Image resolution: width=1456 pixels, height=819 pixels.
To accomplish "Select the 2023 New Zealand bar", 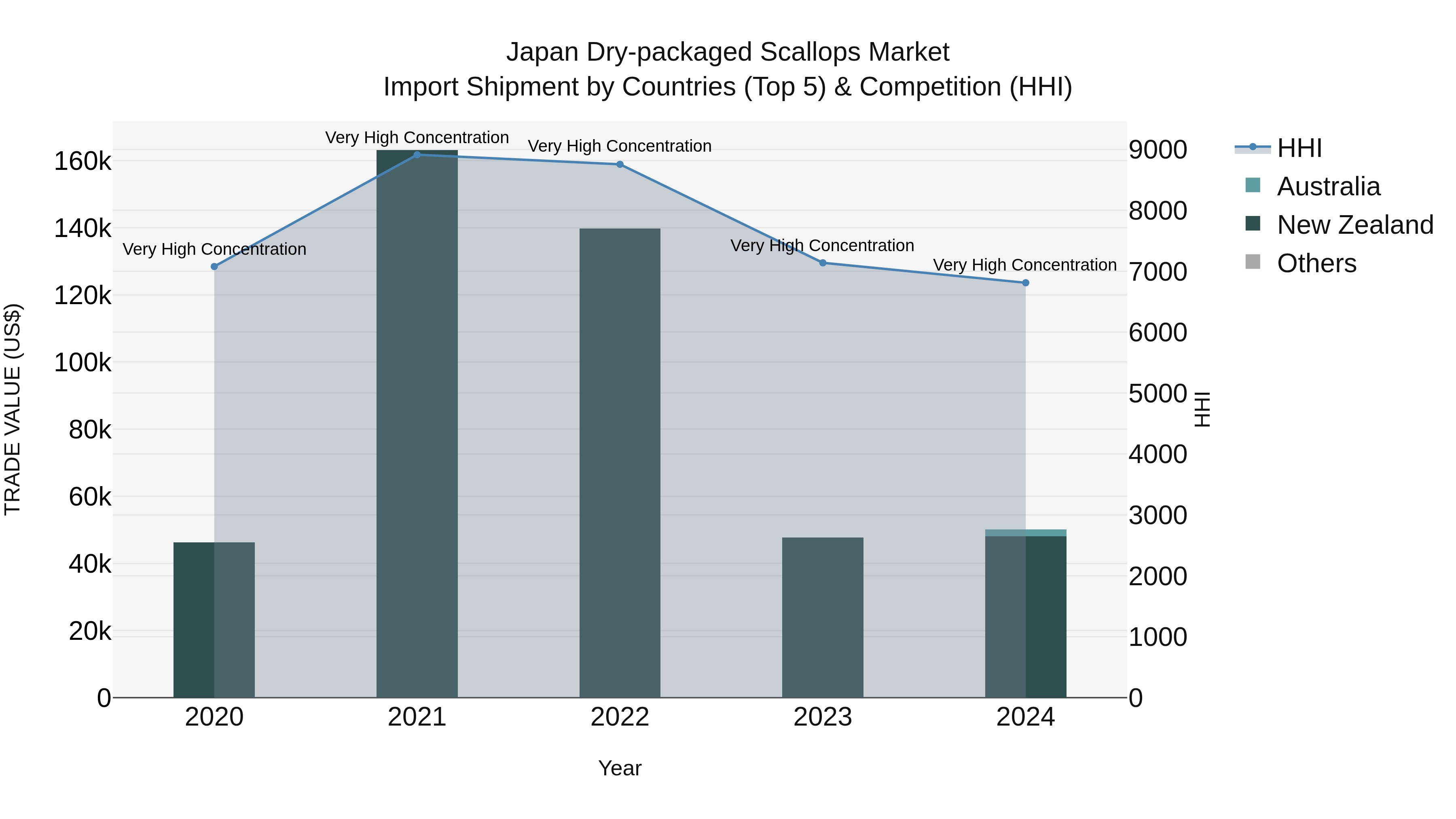I will point(823,617).
